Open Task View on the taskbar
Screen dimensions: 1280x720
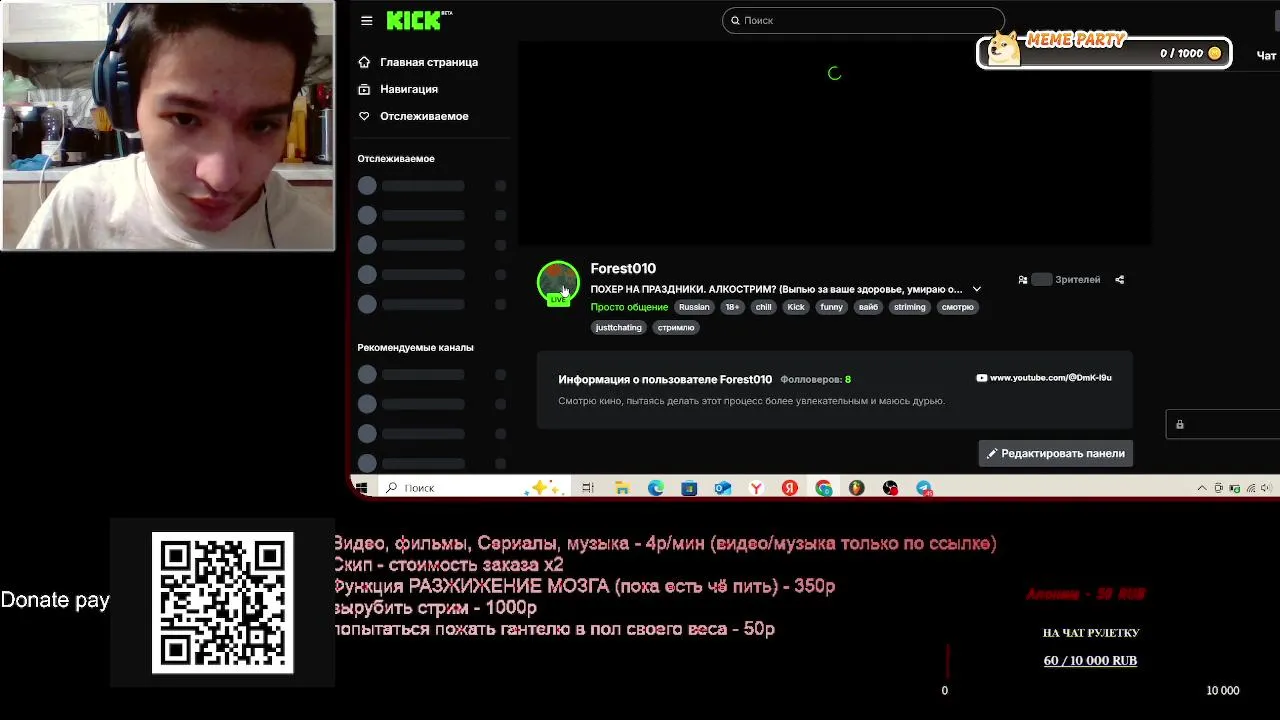point(588,487)
